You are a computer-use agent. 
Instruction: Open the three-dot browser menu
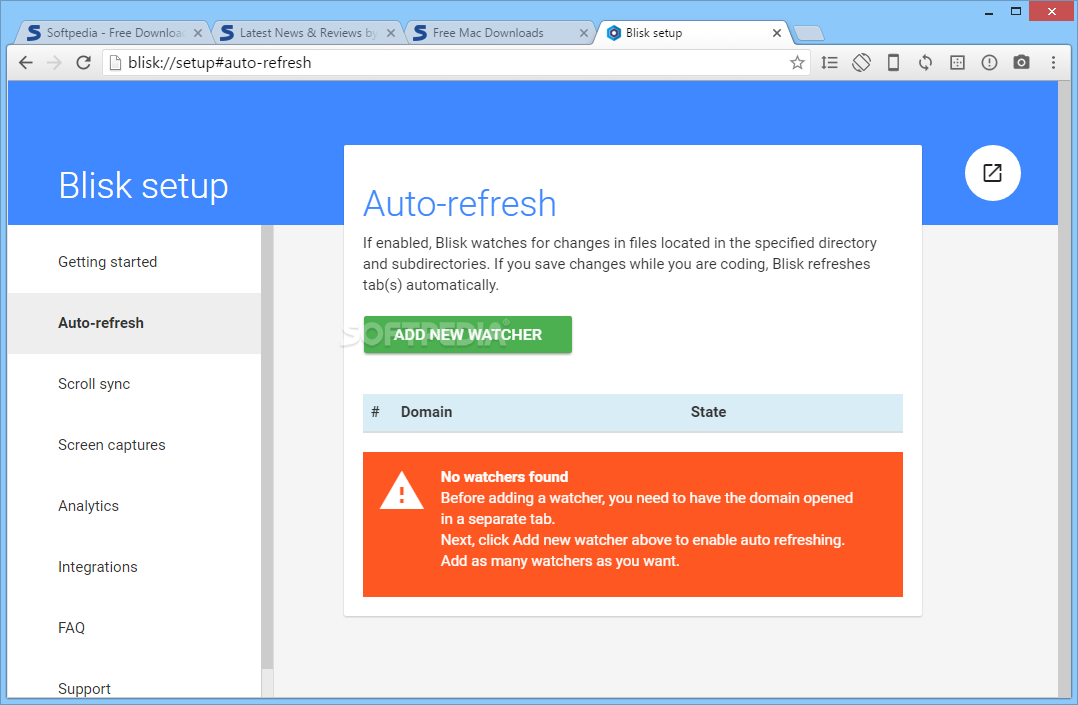[x=1053, y=63]
